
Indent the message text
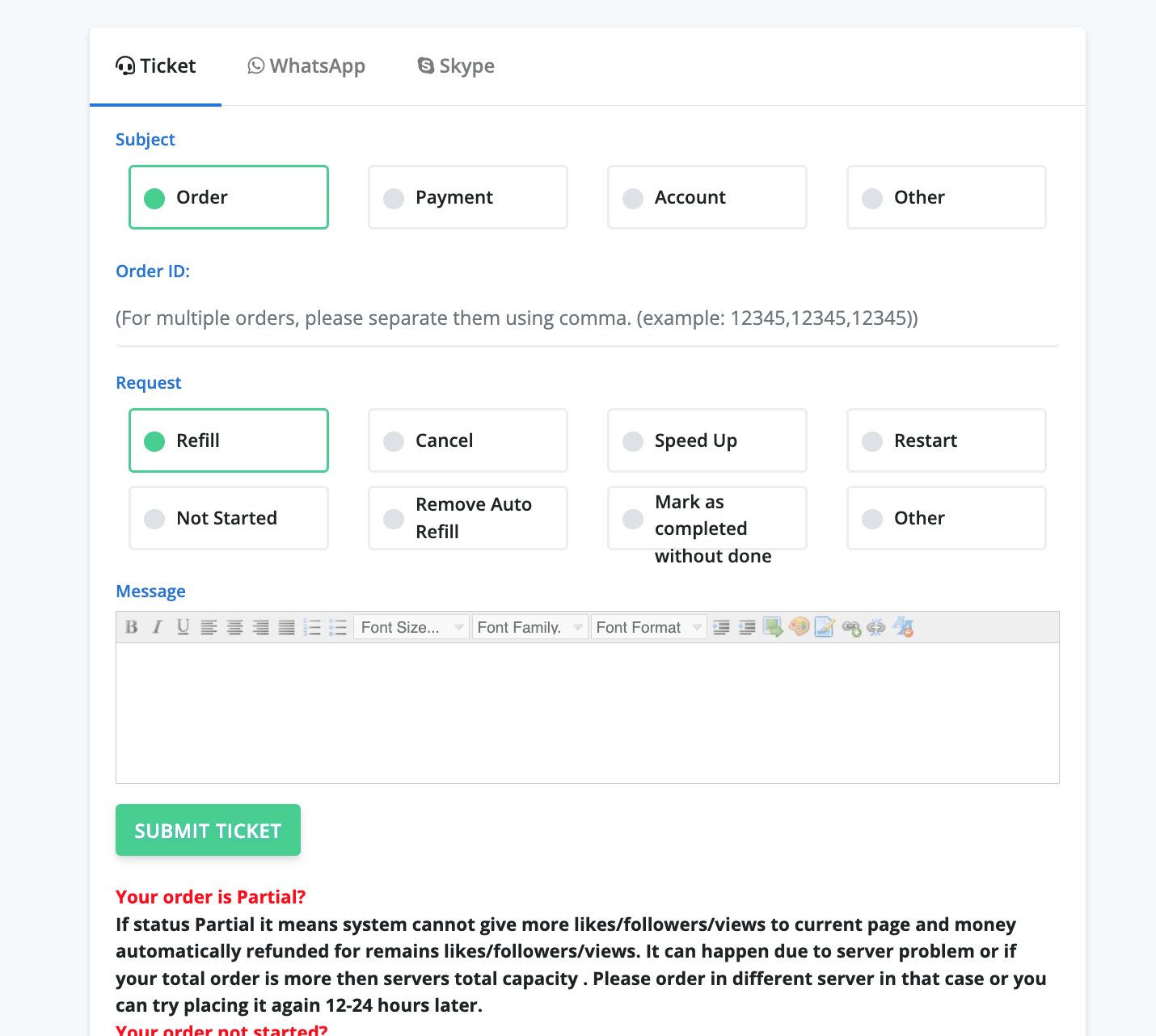(722, 627)
